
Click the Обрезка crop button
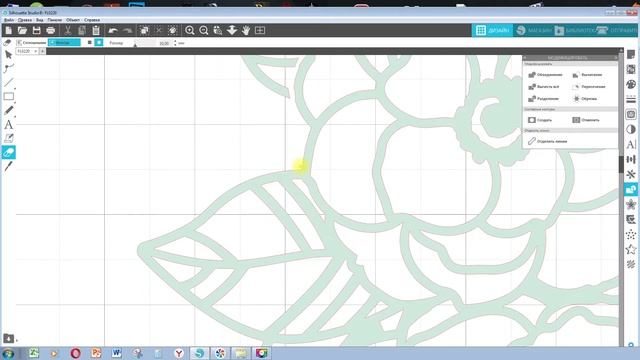click(585, 98)
